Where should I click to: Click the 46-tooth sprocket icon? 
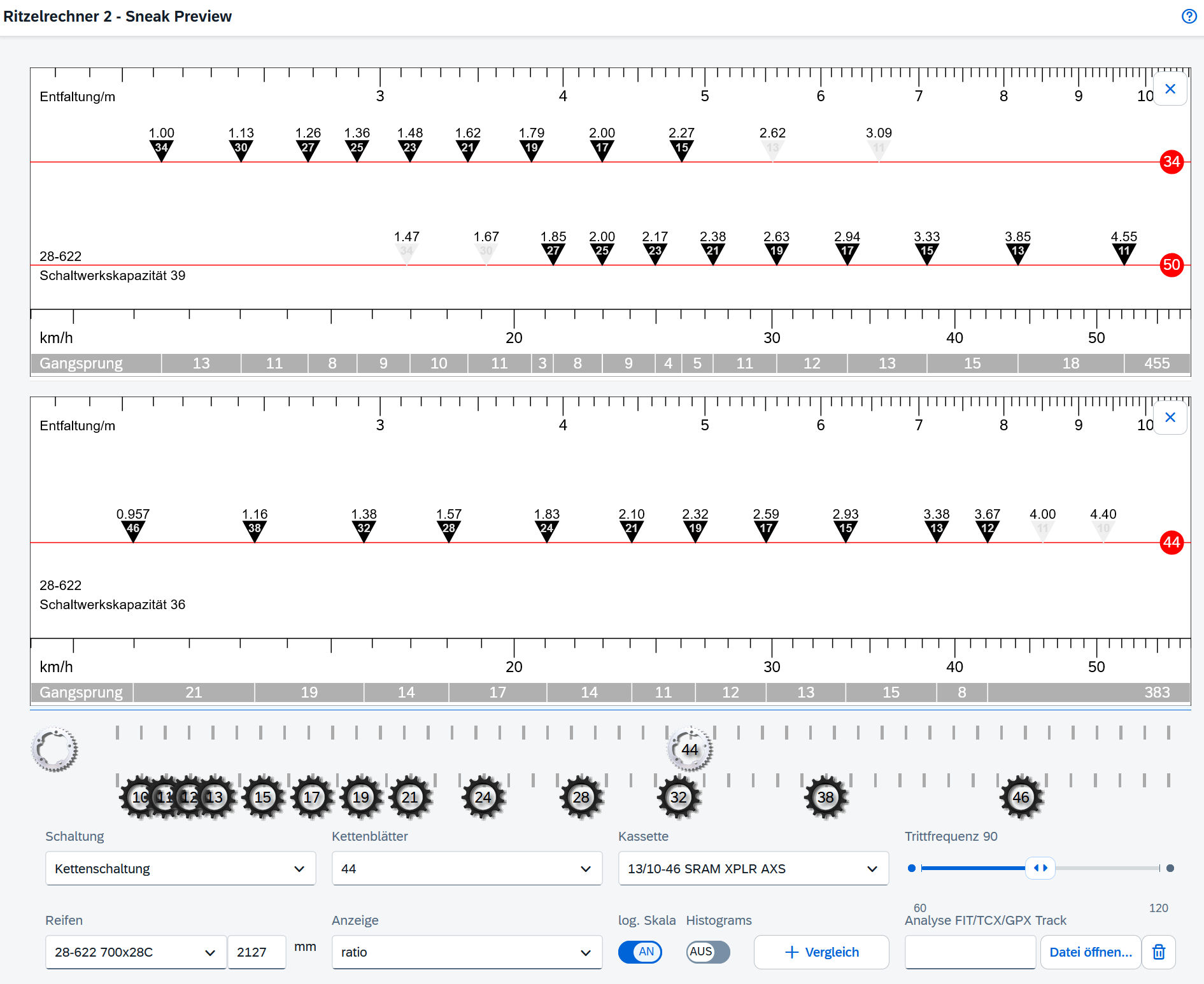tap(1021, 797)
